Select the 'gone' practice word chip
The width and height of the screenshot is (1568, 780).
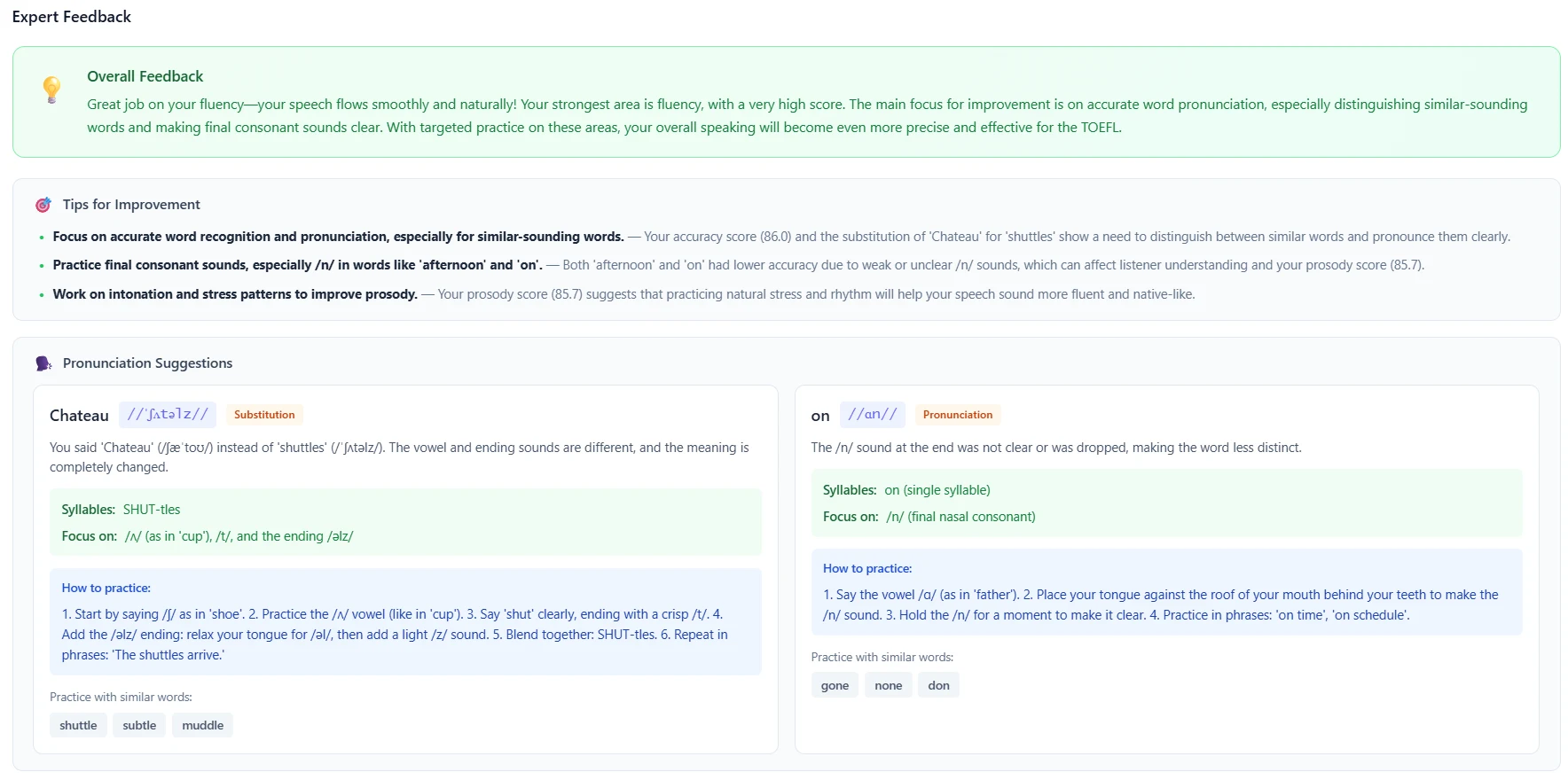(x=835, y=685)
